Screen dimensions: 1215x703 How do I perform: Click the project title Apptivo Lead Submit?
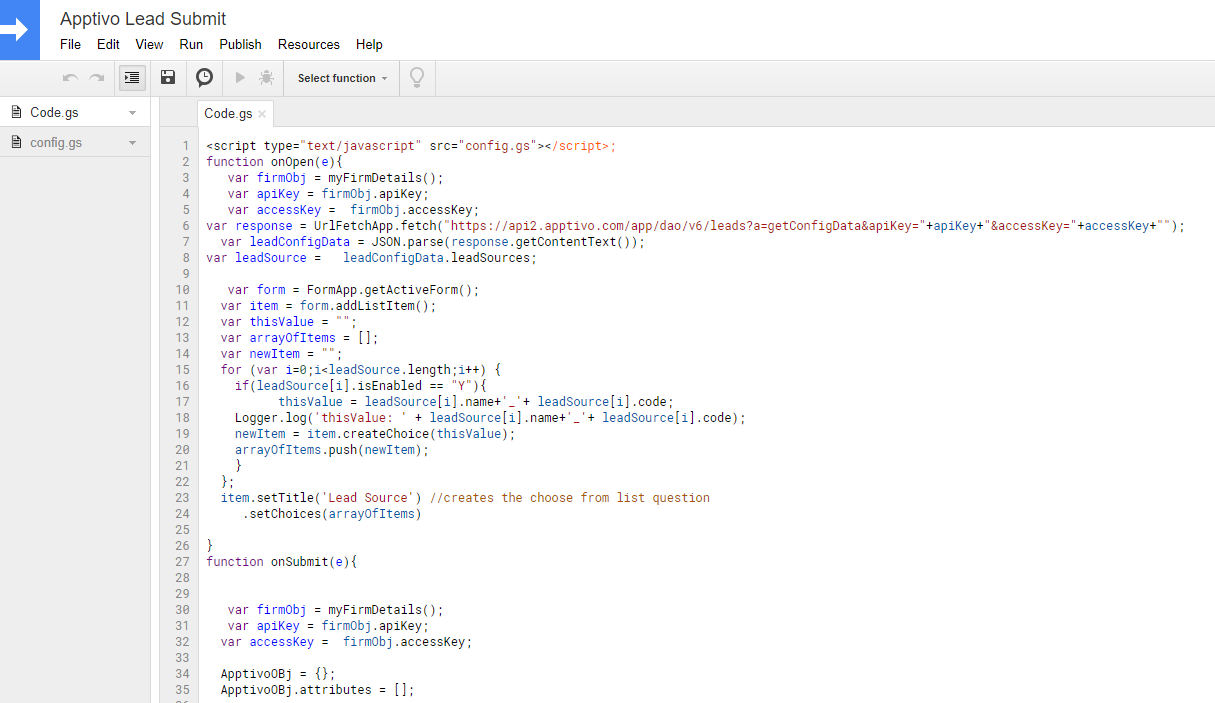pyautogui.click(x=143, y=19)
